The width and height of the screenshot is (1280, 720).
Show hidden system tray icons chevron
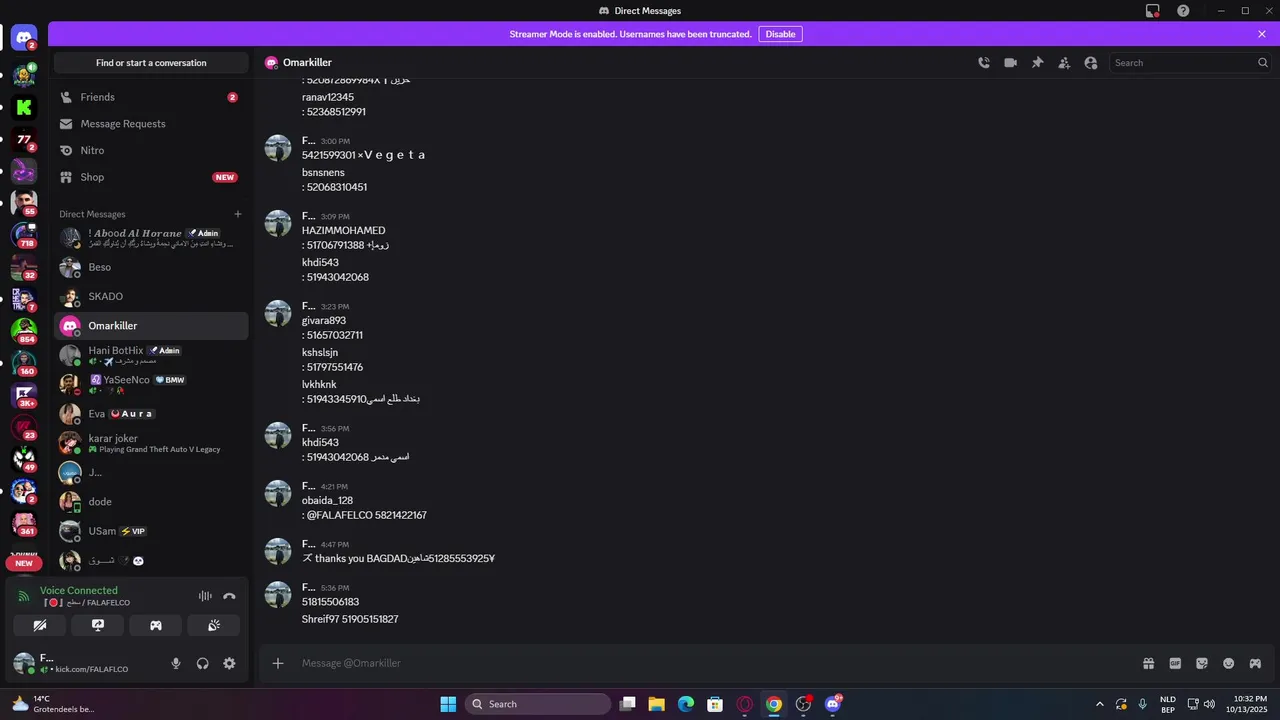[1100, 704]
